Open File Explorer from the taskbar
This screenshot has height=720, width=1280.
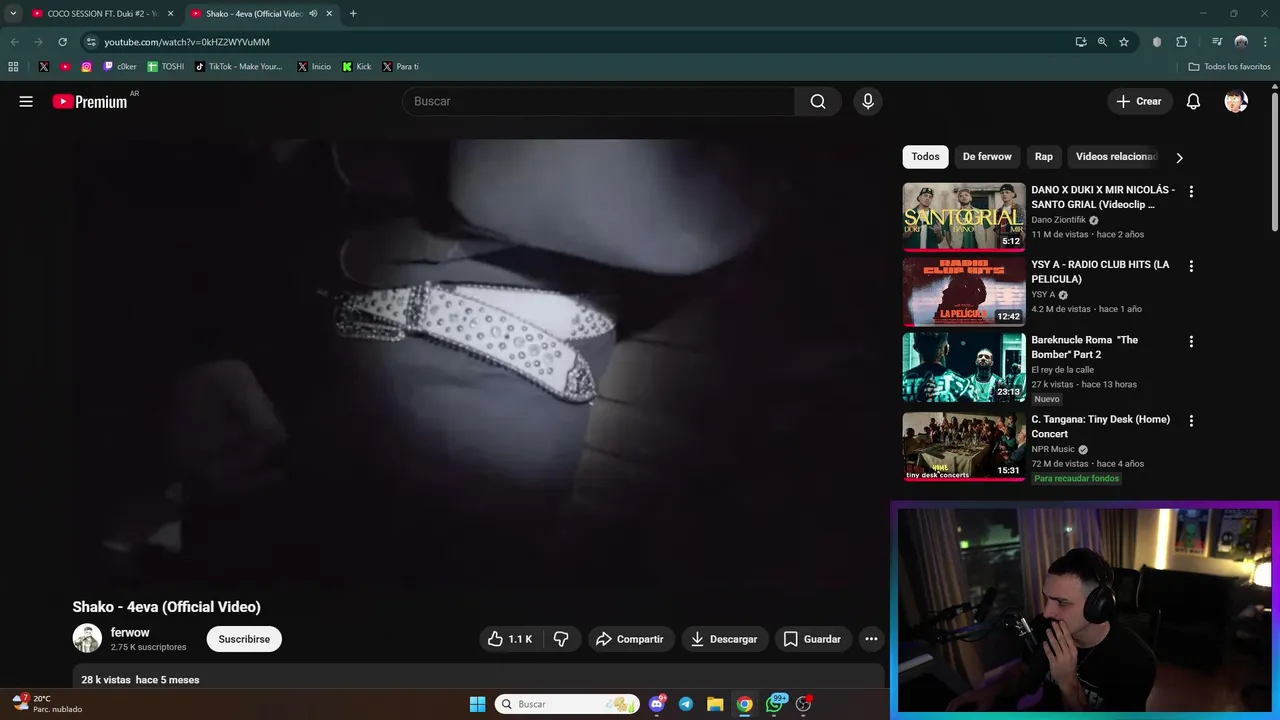tap(715, 704)
